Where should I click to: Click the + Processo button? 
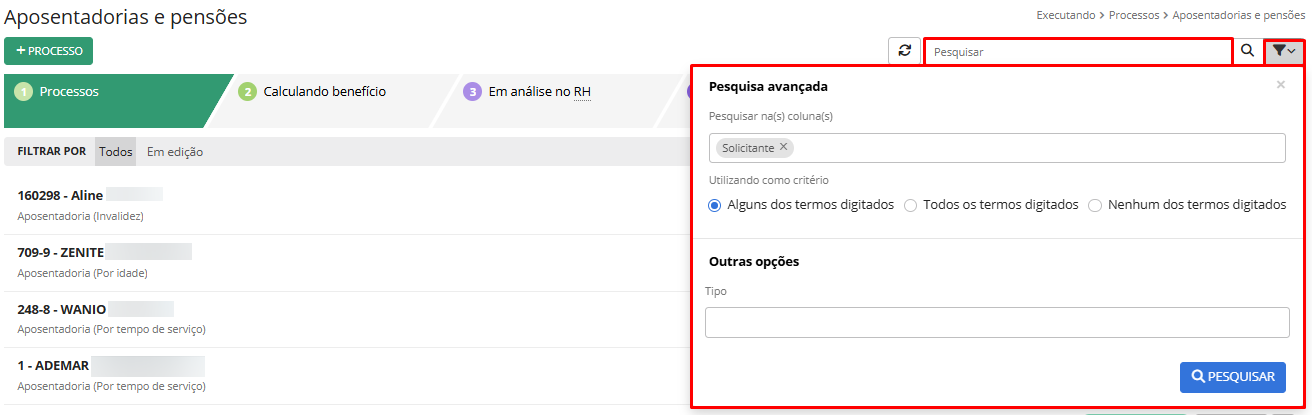pyautogui.click(x=49, y=51)
